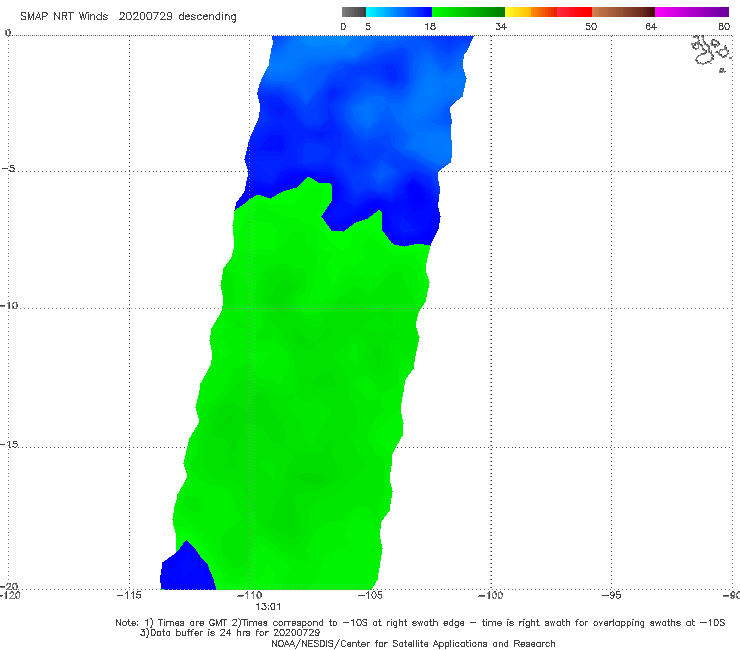Click the "3)Data buffer is 24 hrs" note line

(x=230, y=633)
